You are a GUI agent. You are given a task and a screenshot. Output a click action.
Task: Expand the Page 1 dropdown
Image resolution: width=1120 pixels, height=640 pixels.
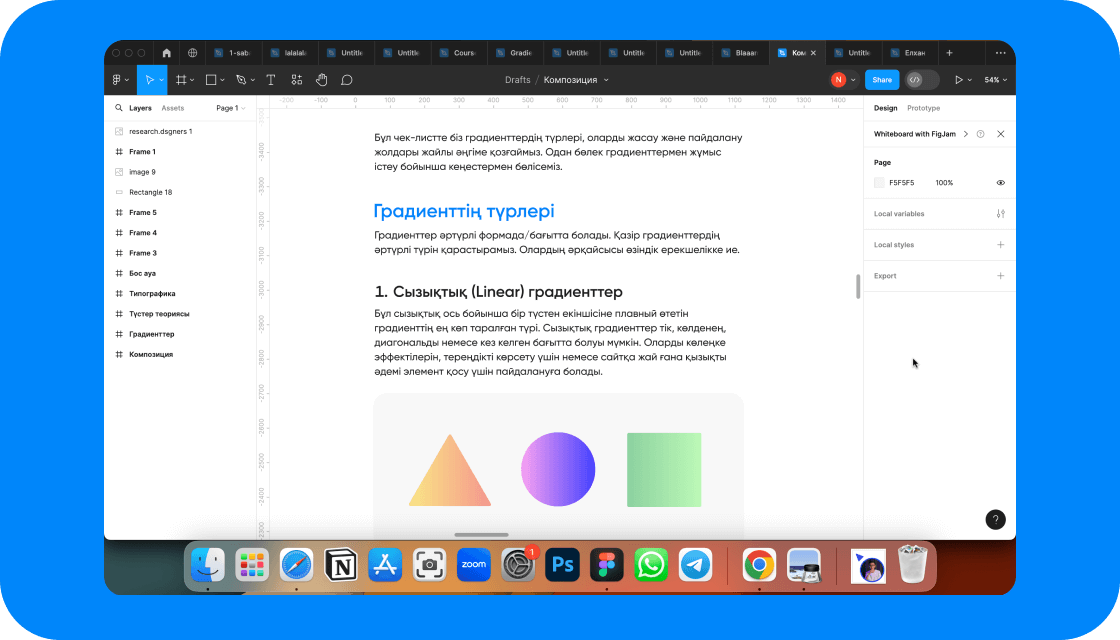coord(230,108)
